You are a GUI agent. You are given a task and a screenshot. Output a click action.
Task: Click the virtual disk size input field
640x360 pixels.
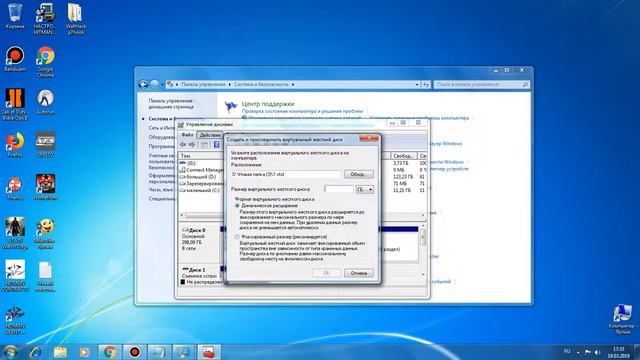(339, 189)
